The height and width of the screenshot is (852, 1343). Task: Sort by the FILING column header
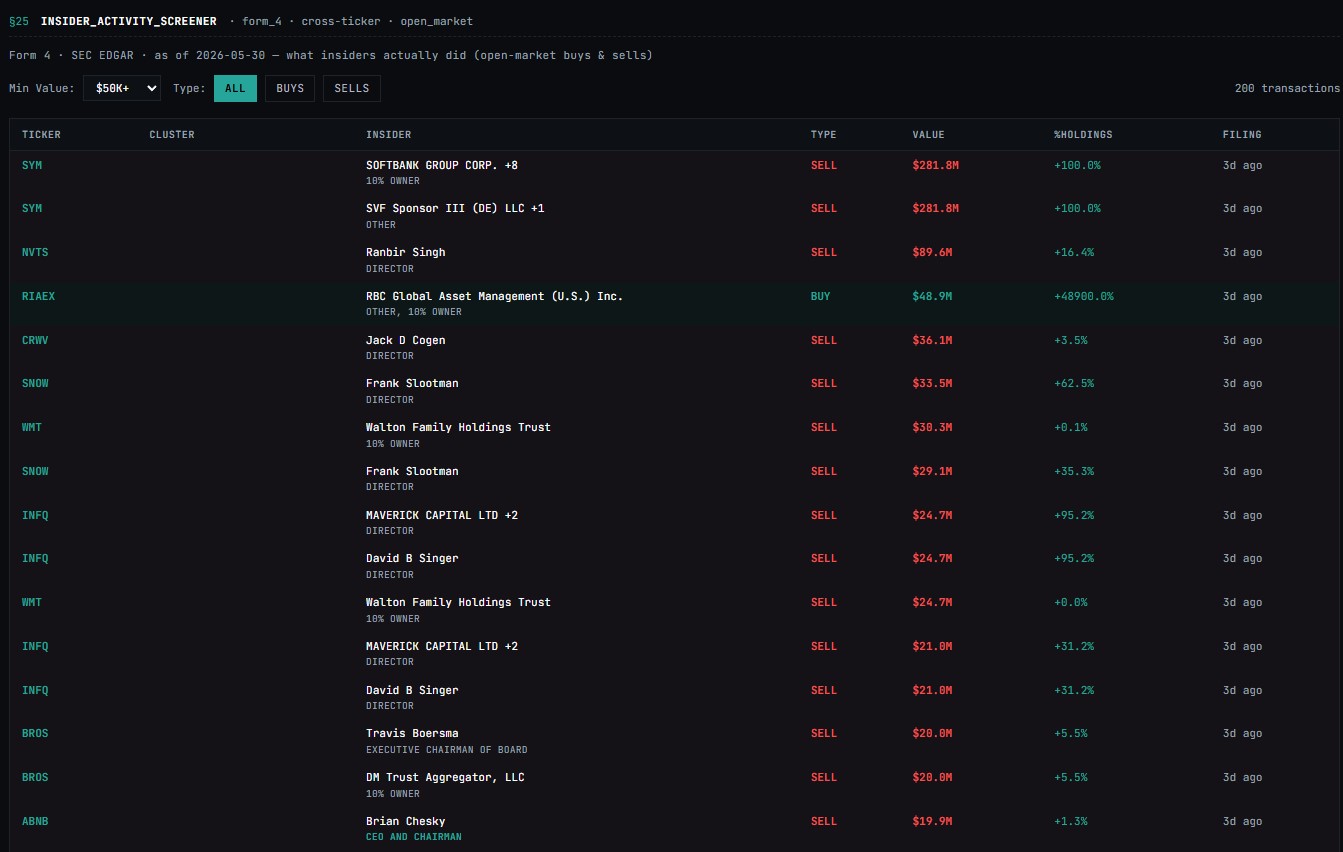1242,134
